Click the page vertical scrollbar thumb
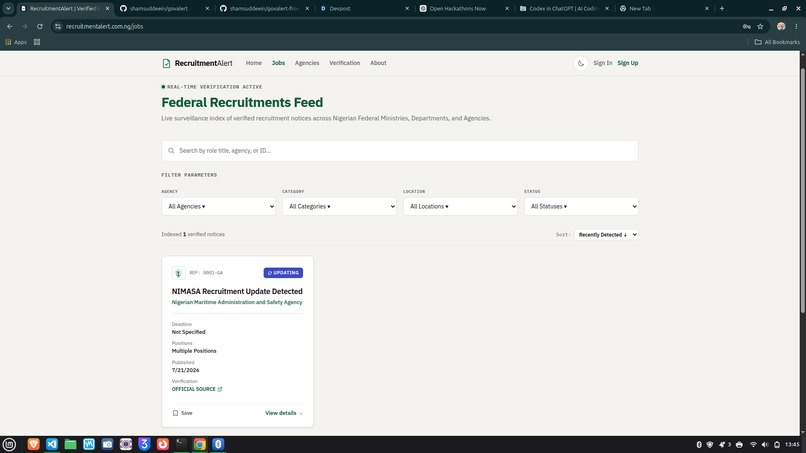 click(x=802, y=190)
